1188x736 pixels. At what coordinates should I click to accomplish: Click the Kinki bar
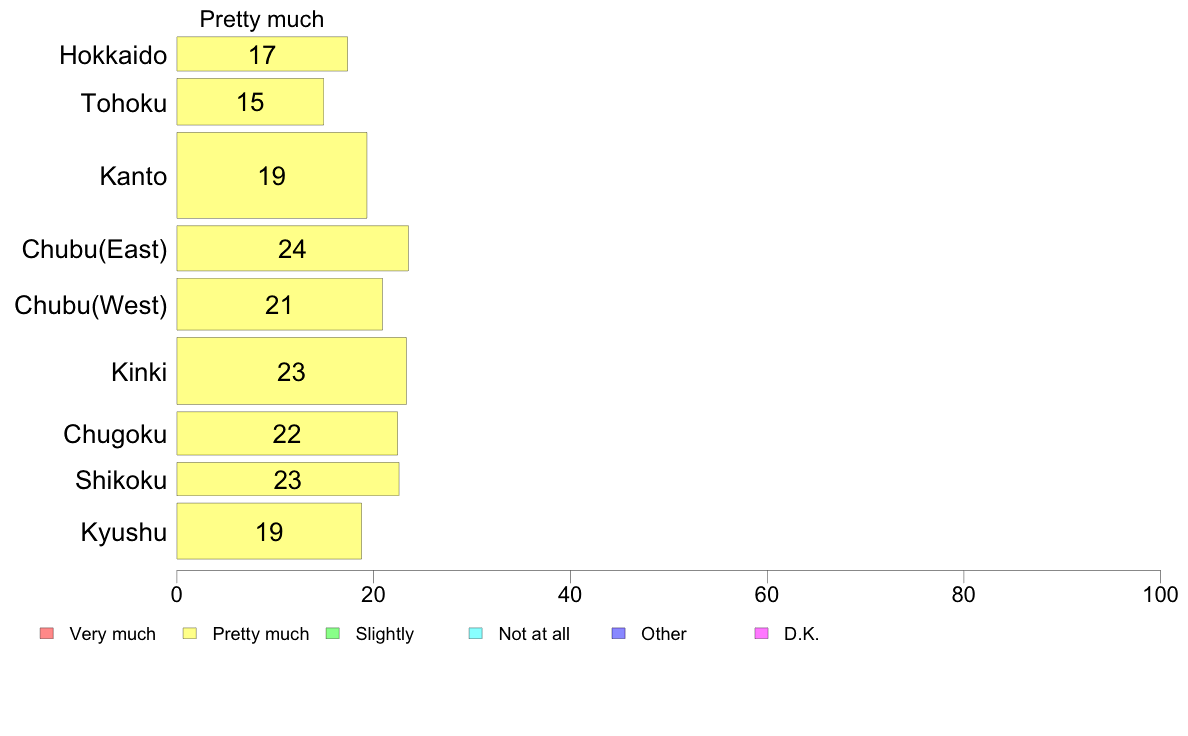(291, 371)
